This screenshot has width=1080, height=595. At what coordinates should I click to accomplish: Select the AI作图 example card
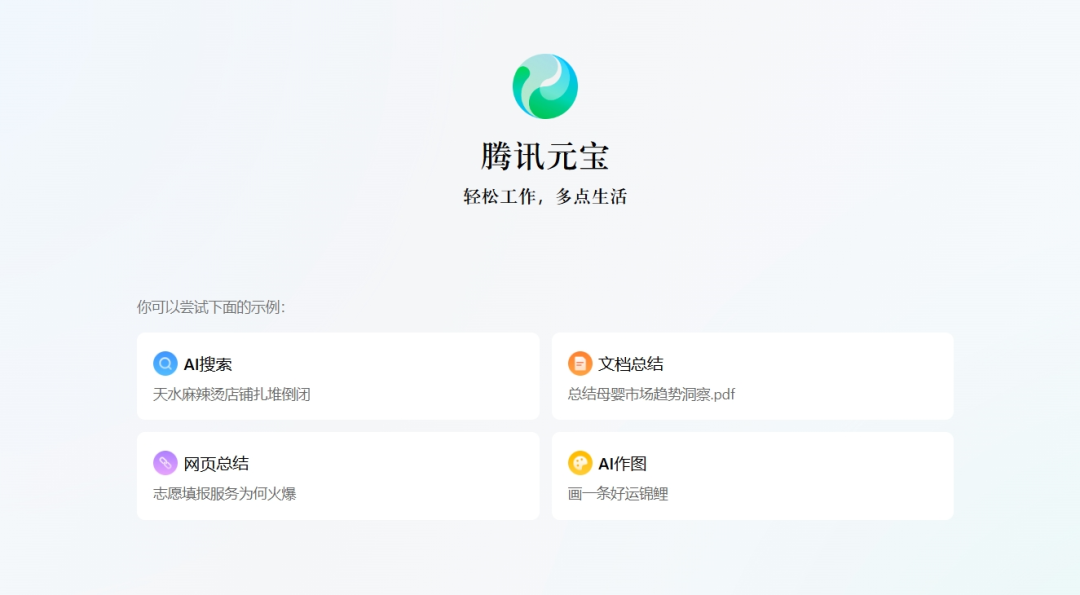coord(752,476)
